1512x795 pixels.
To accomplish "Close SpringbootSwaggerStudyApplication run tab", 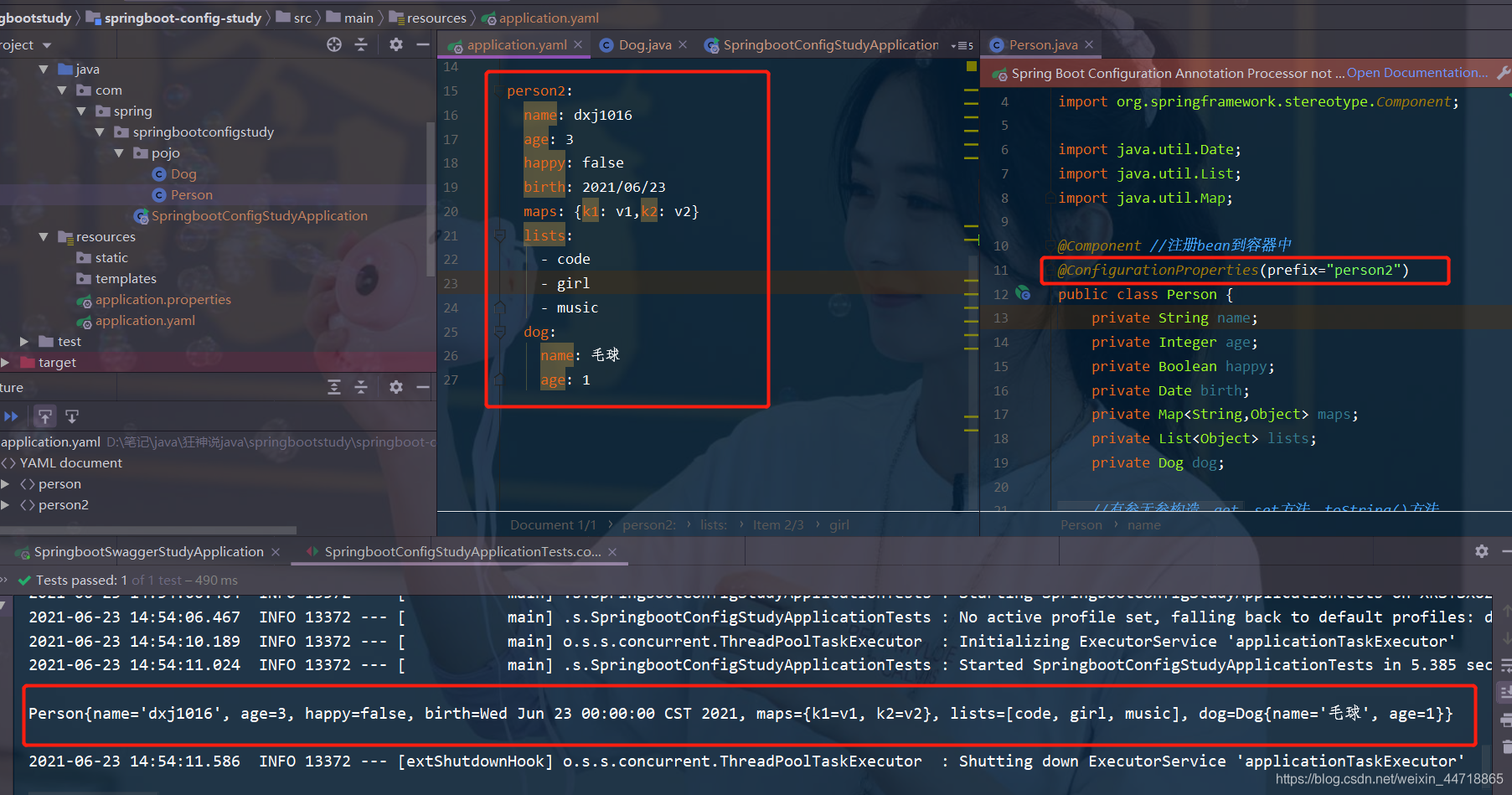I will coord(276,552).
